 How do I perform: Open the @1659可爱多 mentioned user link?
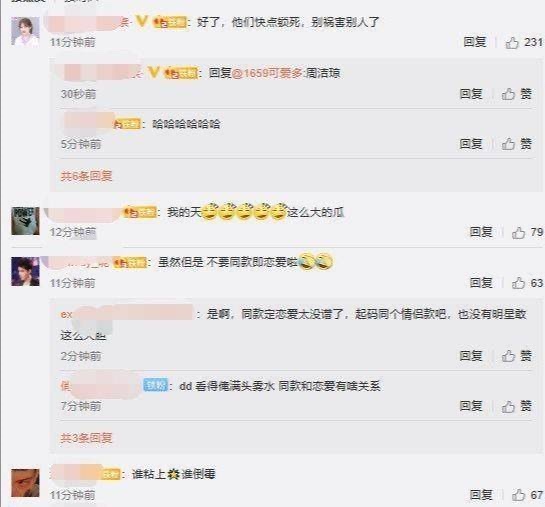pyautogui.click(x=267, y=73)
